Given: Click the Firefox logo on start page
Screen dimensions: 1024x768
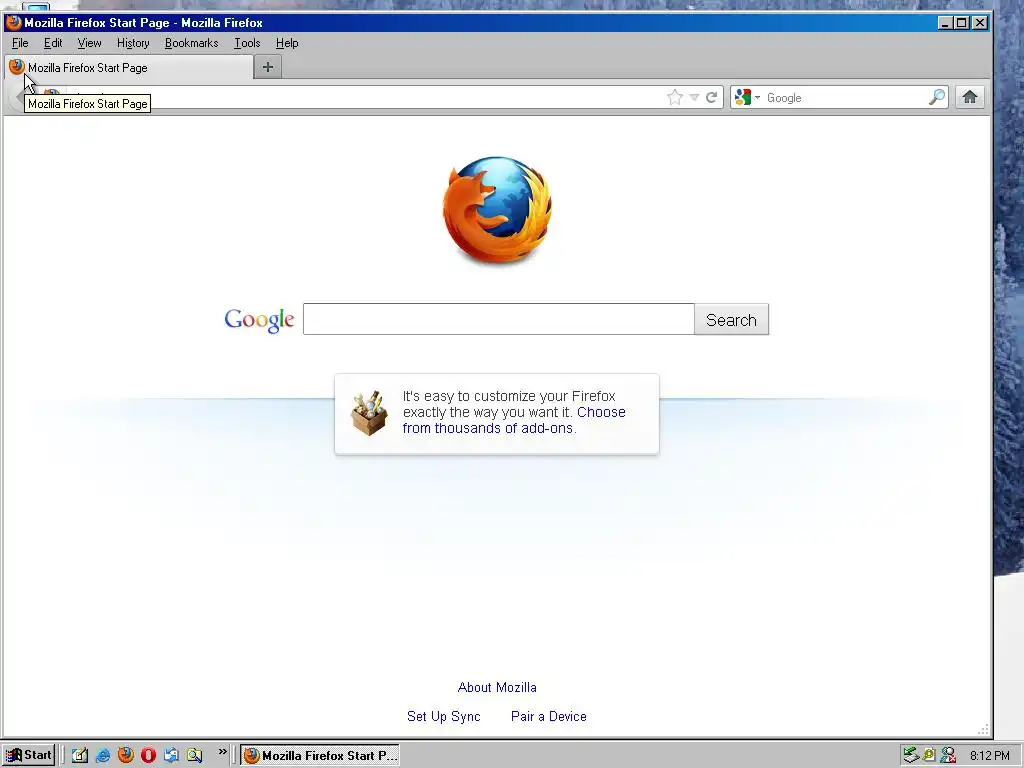Looking at the screenshot, I should [497, 210].
